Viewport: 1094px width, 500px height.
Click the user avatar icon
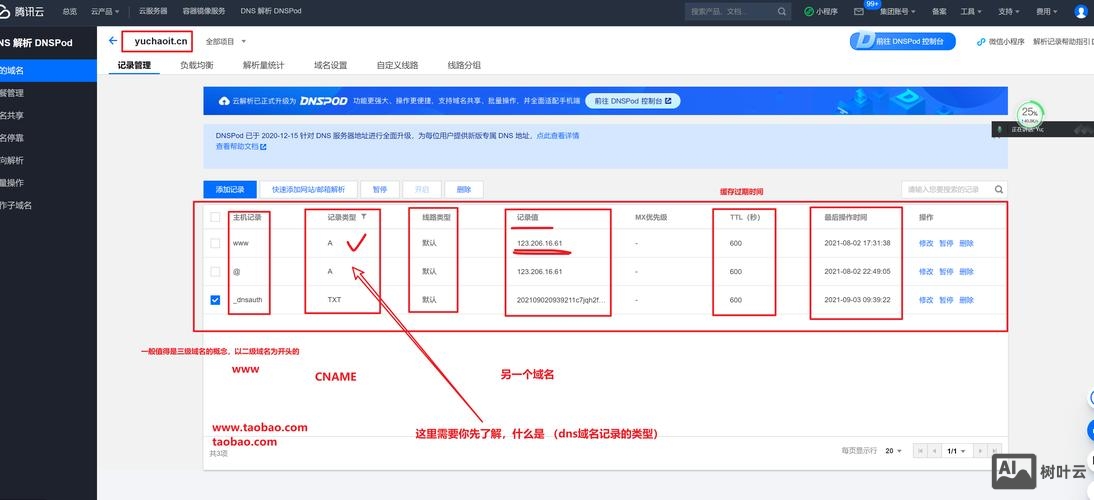(1081, 11)
